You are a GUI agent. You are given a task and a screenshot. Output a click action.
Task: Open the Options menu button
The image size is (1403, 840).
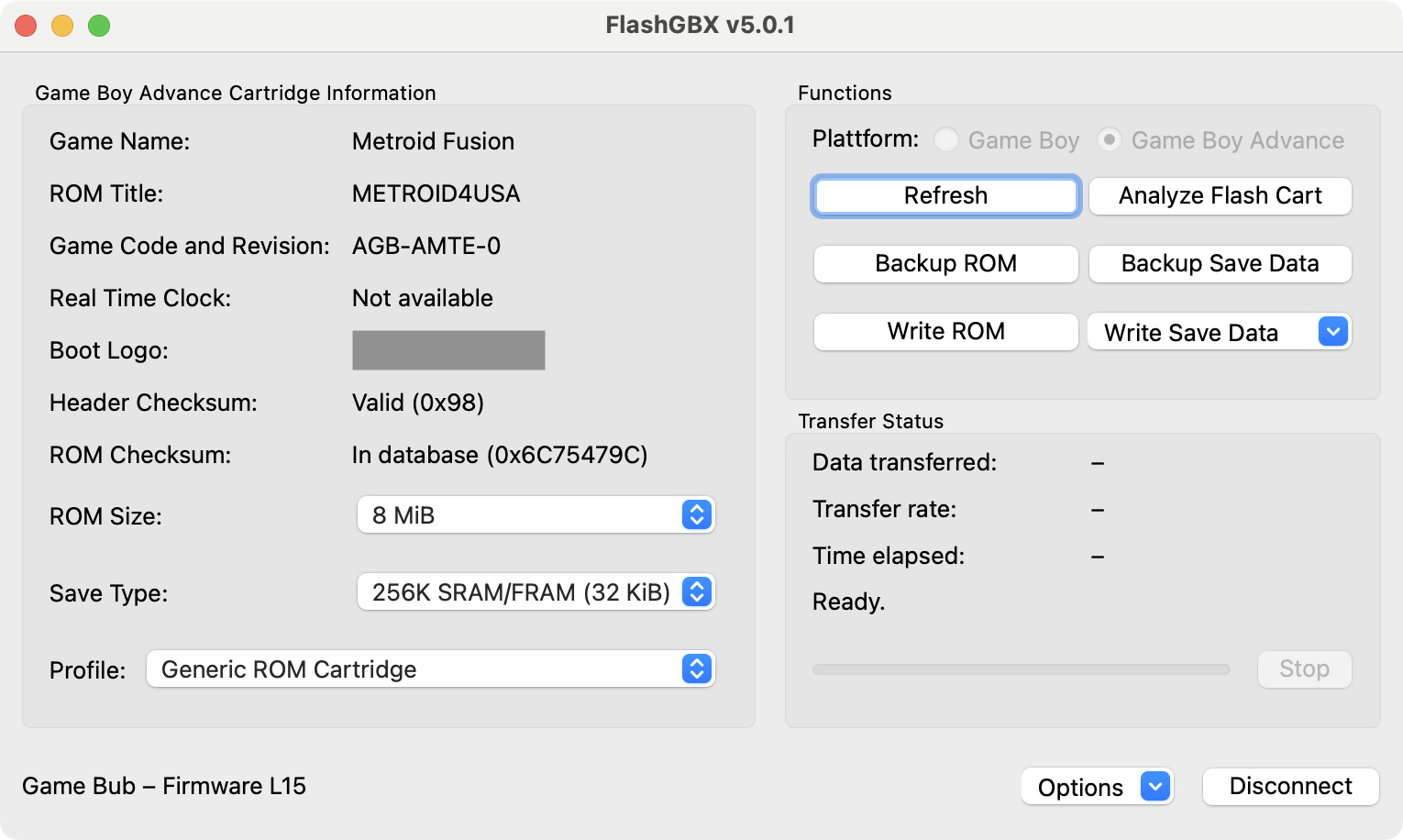(1098, 787)
